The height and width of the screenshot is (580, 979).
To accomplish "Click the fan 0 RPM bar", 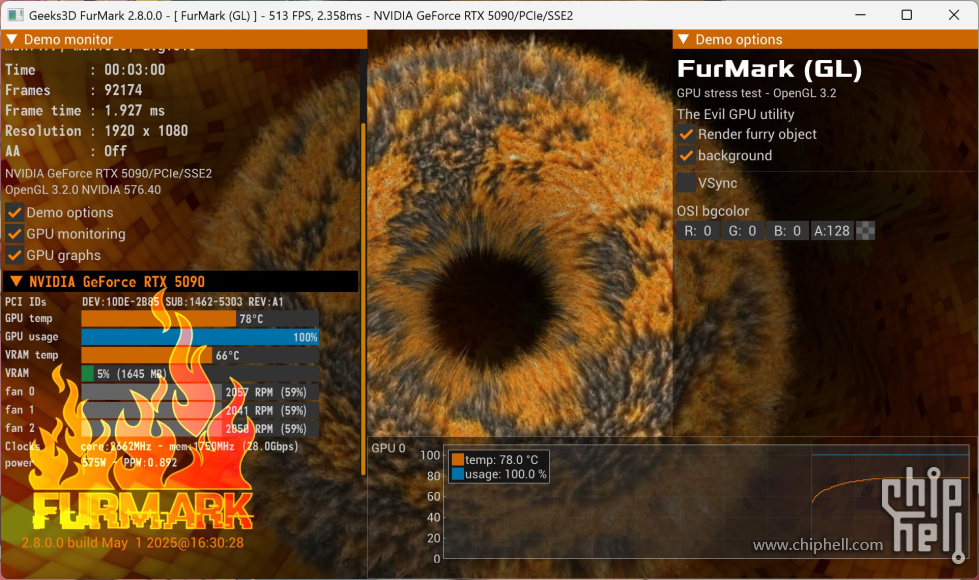I will (x=200, y=392).
